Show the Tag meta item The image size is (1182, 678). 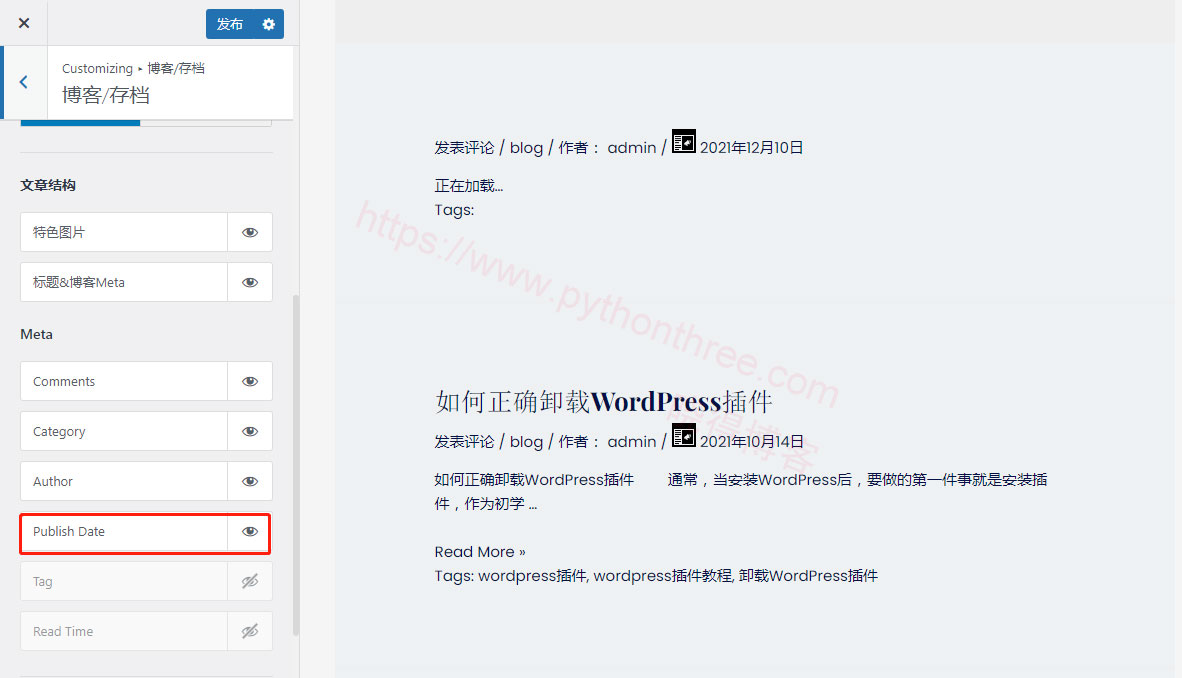coord(250,581)
